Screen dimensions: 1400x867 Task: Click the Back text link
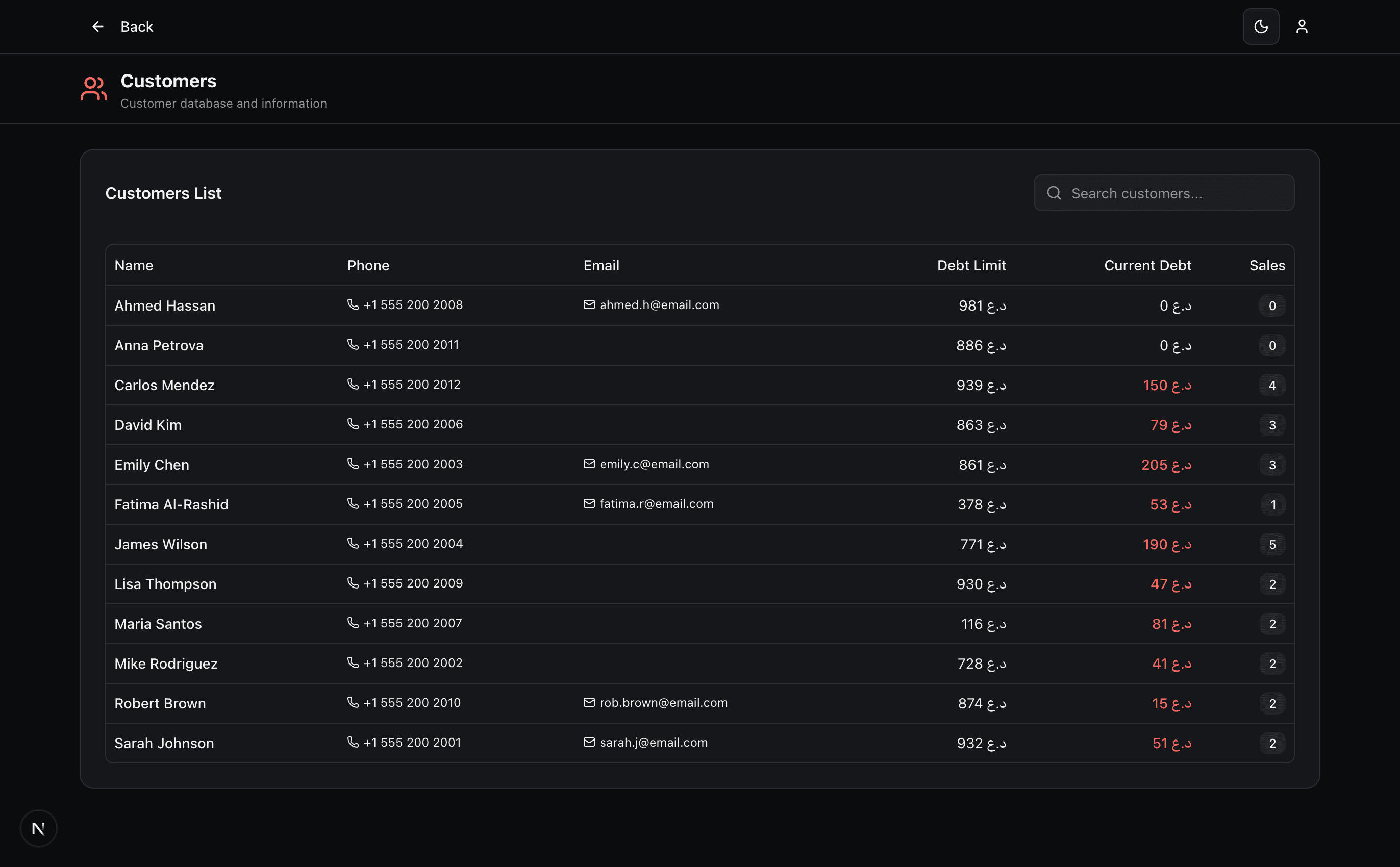click(x=137, y=27)
